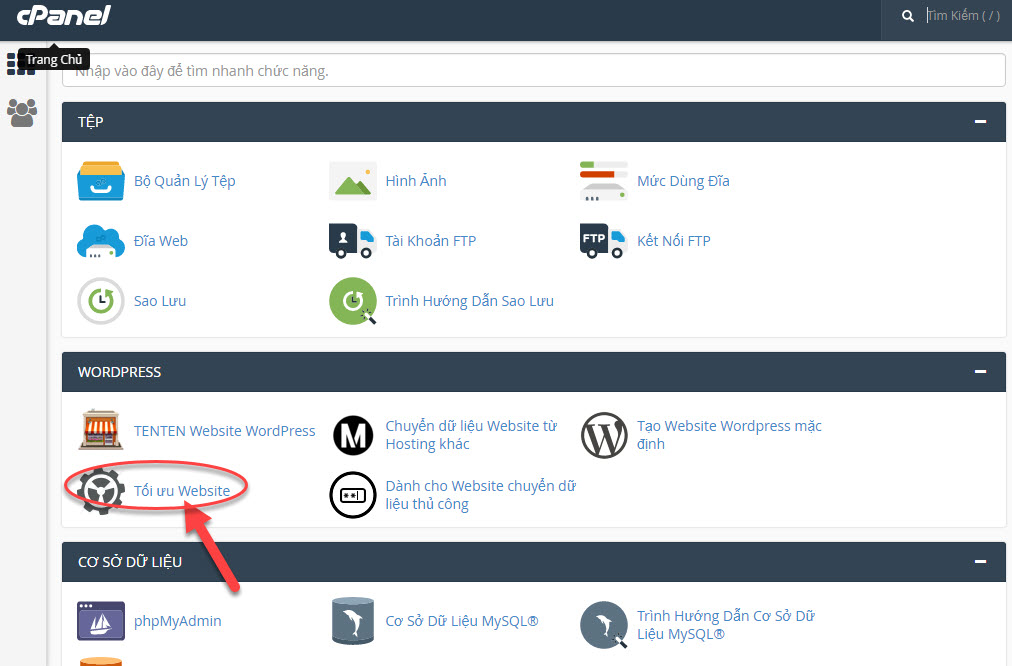The width and height of the screenshot is (1012, 666).
Task: Open the Mức Dùng Đĩa disk usage icon
Action: (603, 181)
